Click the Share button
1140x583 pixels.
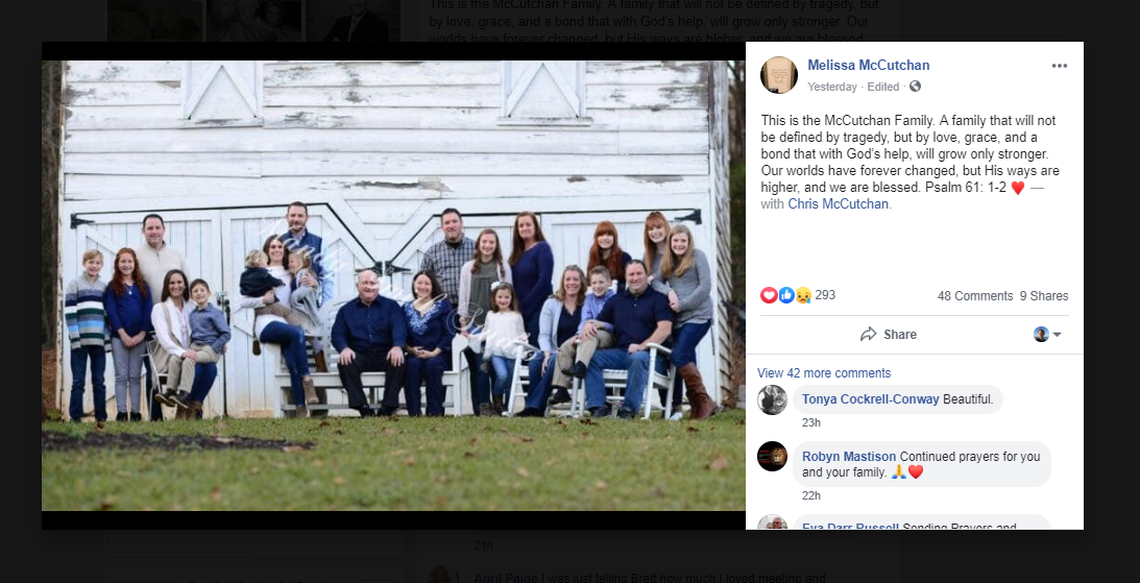pyautogui.click(x=888, y=334)
